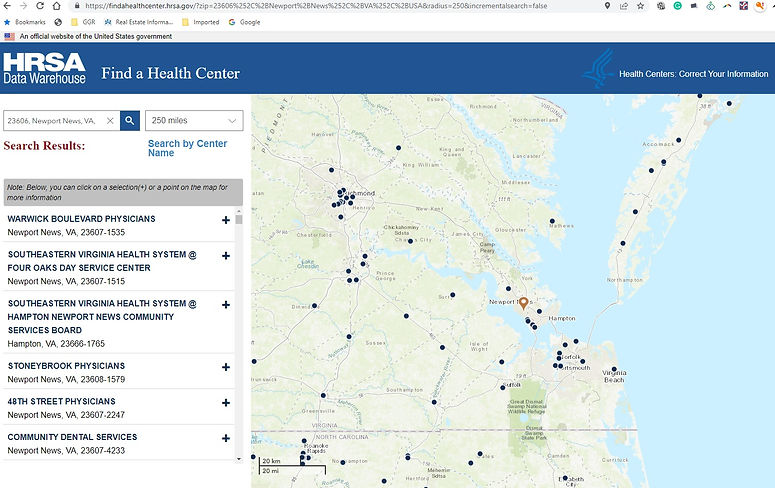775x488 pixels.
Task: Open the Real Estate Informa... bookmark
Action: (138, 22)
